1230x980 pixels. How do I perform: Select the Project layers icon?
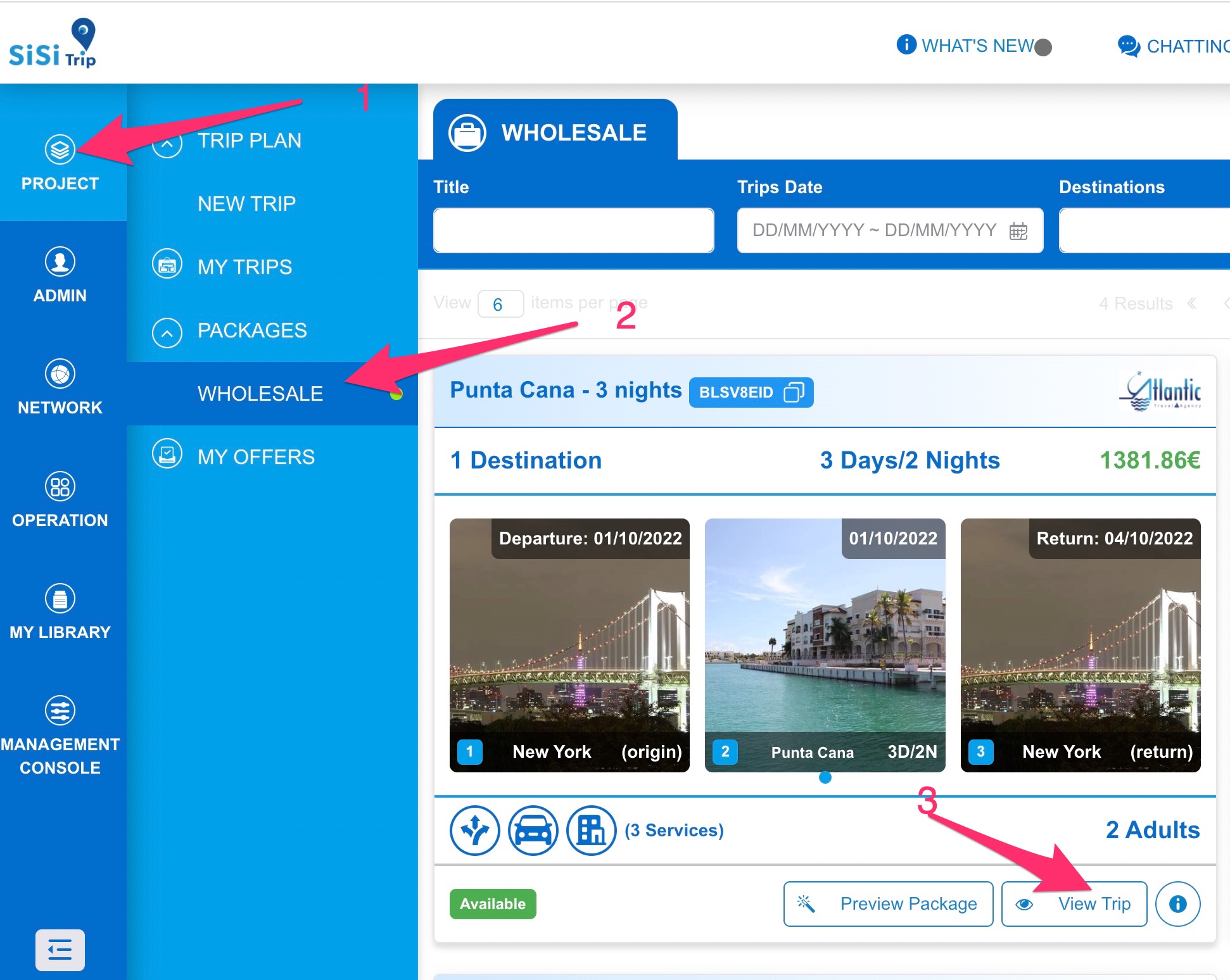point(60,149)
